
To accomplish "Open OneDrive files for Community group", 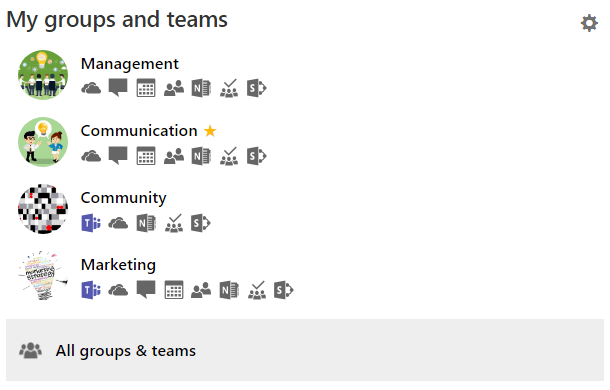I will 118,223.
